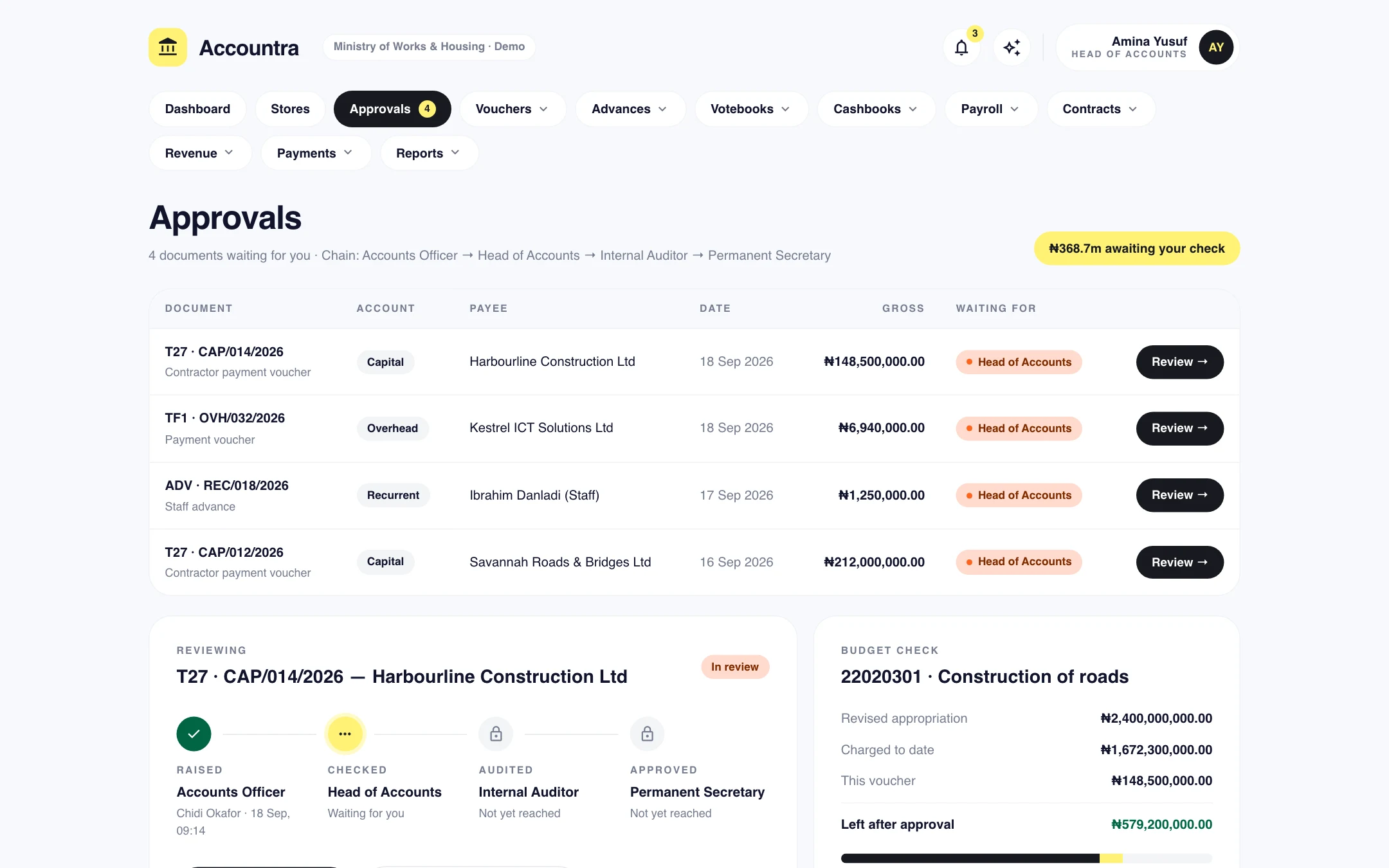The image size is (1389, 868).
Task: Click the Accountra bank logo icon
Action: pos(168,47)
